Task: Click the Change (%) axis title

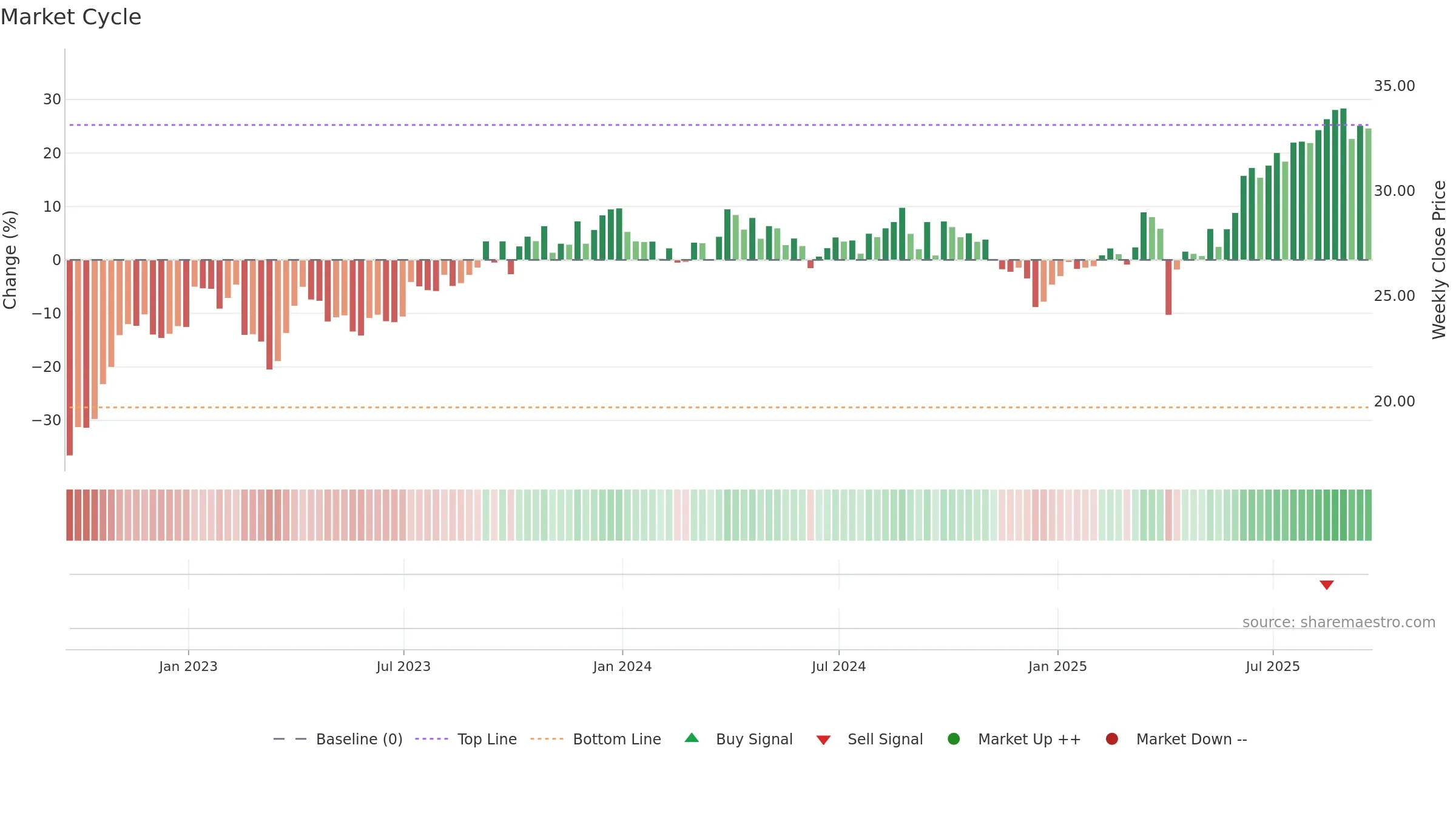Action: [10, 260]
